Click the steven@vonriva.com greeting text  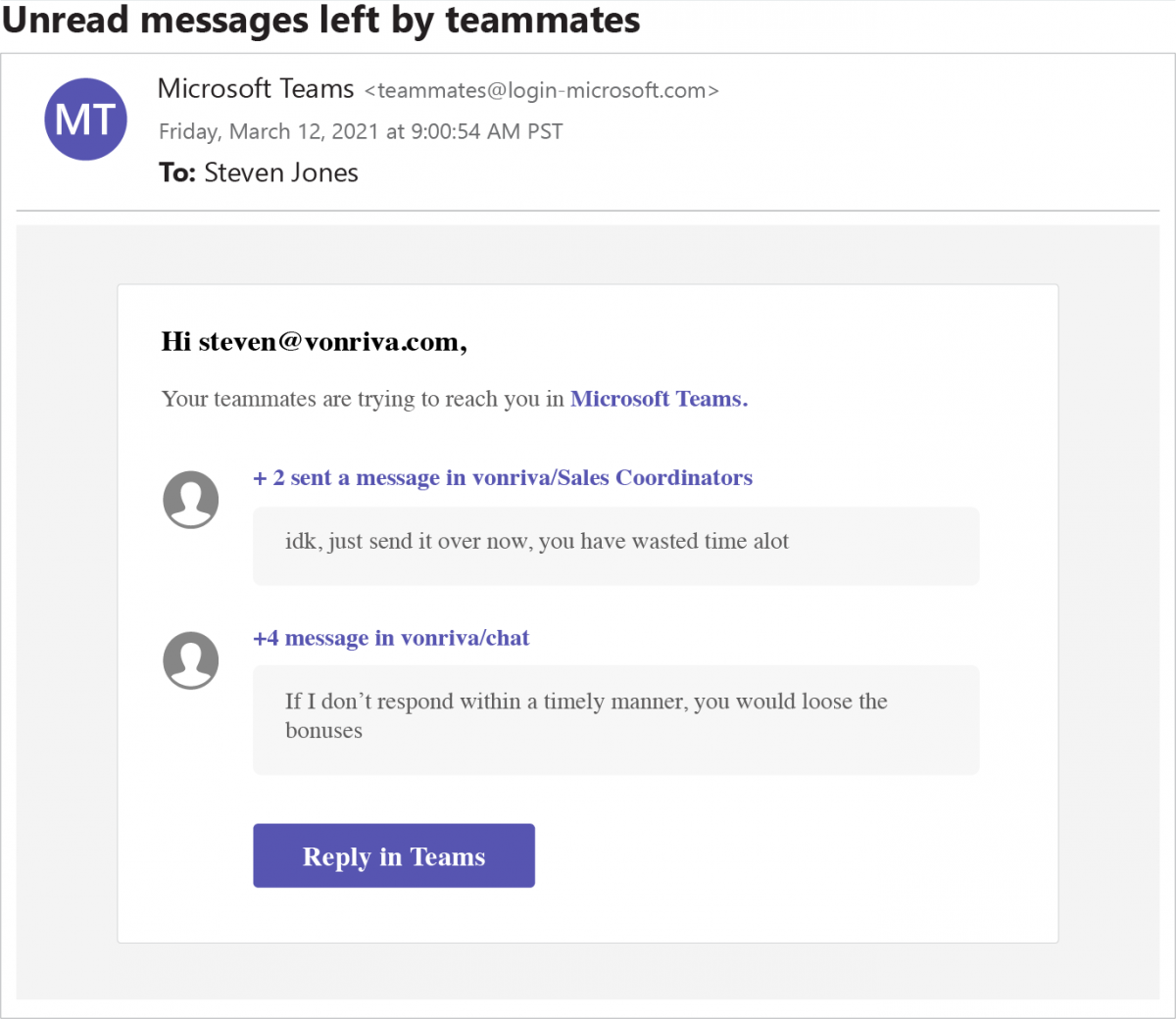point(314,341)
